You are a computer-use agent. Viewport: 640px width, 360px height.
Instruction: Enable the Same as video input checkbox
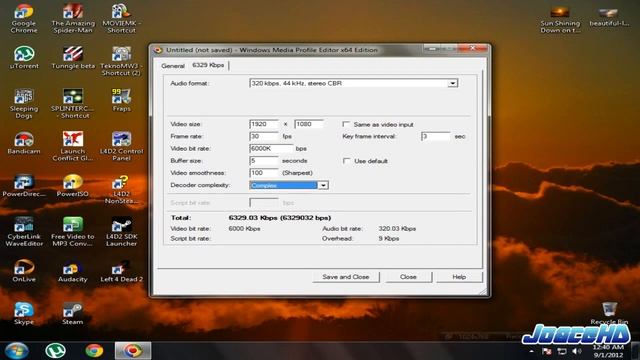click(x=346, y=124)
